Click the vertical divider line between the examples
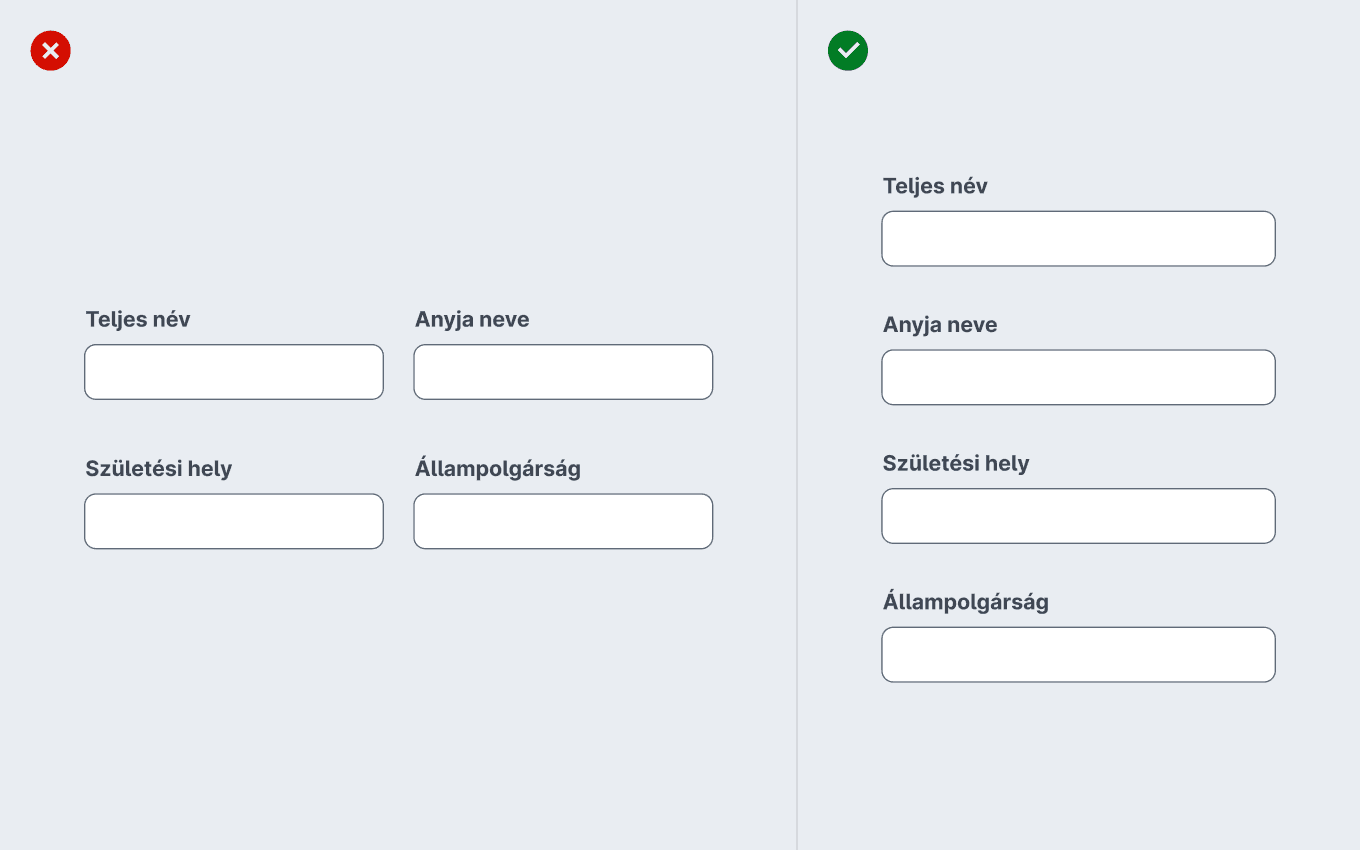The width and height of the screenshot is (1360, 850). point(797,425)
